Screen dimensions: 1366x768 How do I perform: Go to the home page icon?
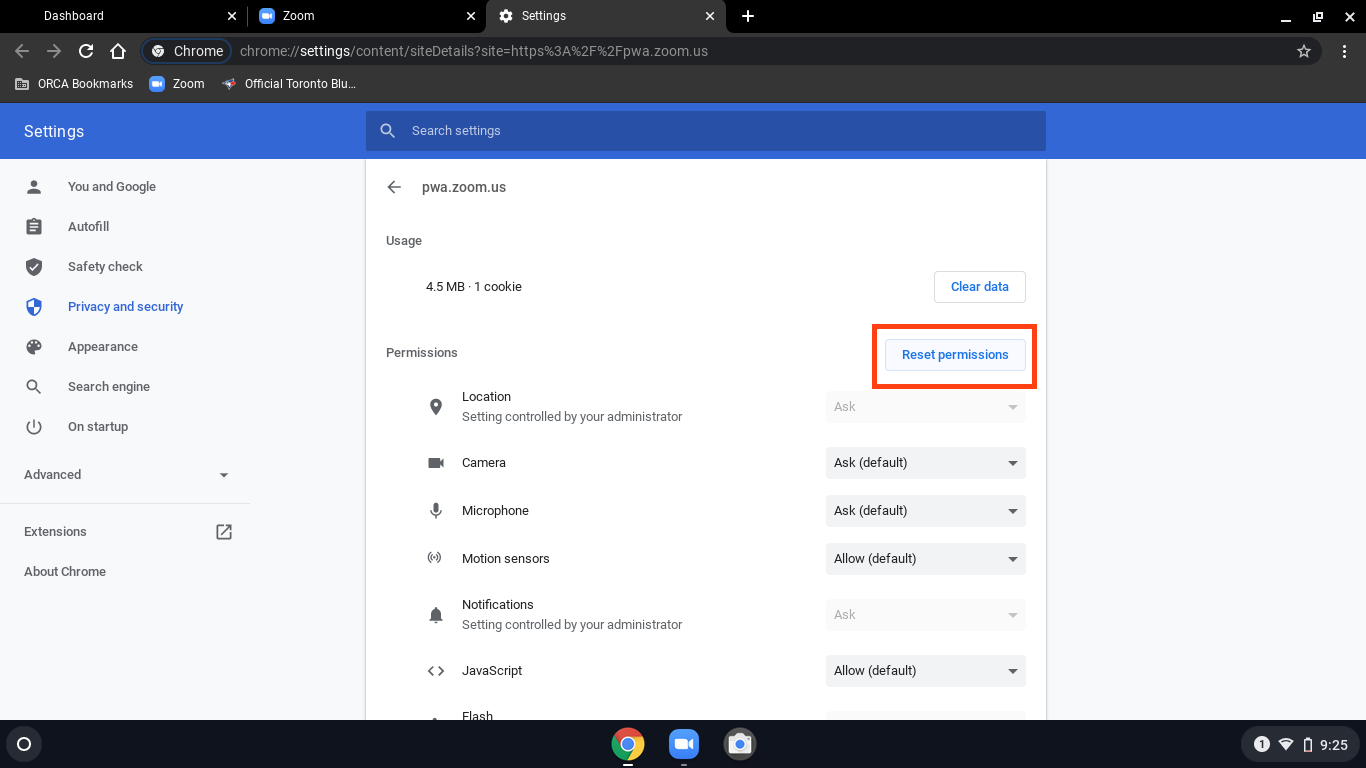[118, 51]
